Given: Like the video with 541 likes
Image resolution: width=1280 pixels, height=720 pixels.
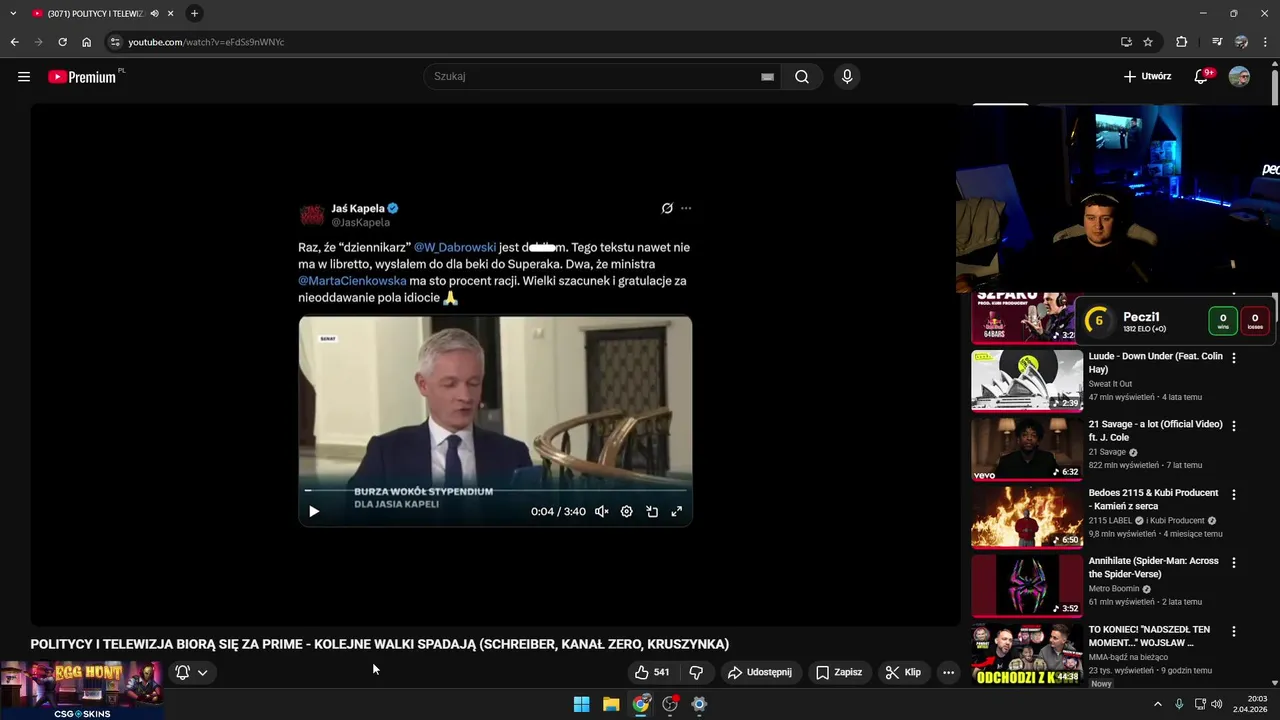Looking at the screenshot, I should (x=651, y=672).
